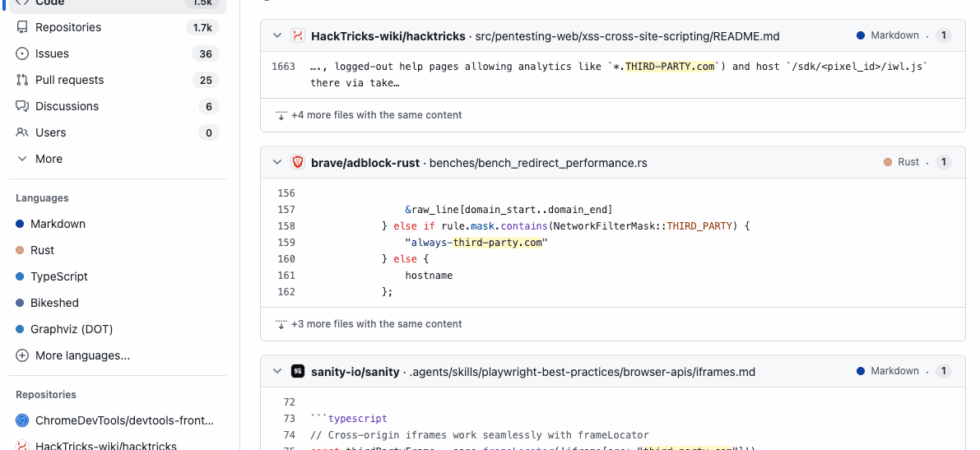This screenshot has width=980, height=450.
Task: Filter by ChromeDevTools/devtools-frontend repository
Action: coord(118,421)
